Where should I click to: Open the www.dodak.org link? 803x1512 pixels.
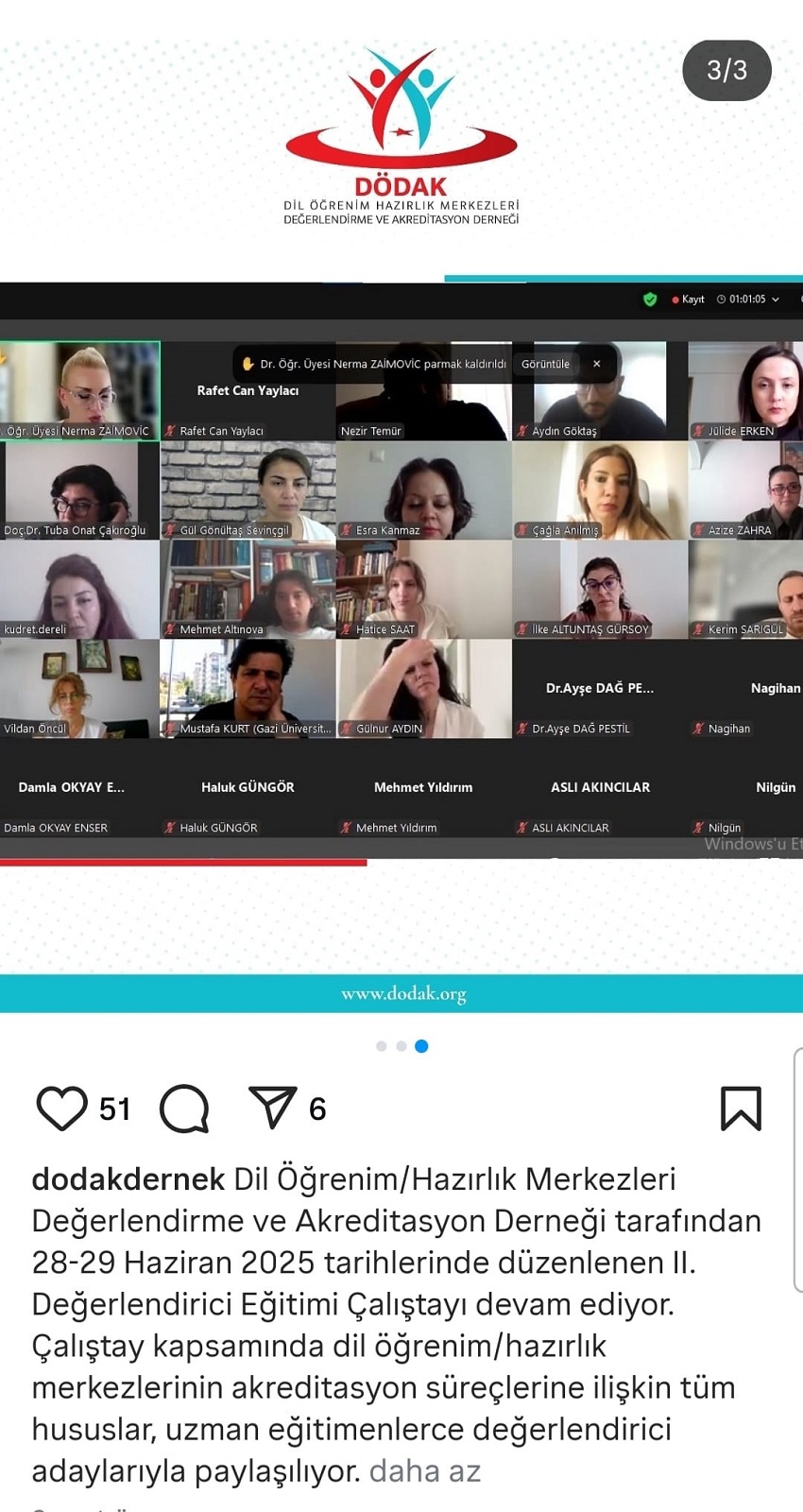(403, 993)
